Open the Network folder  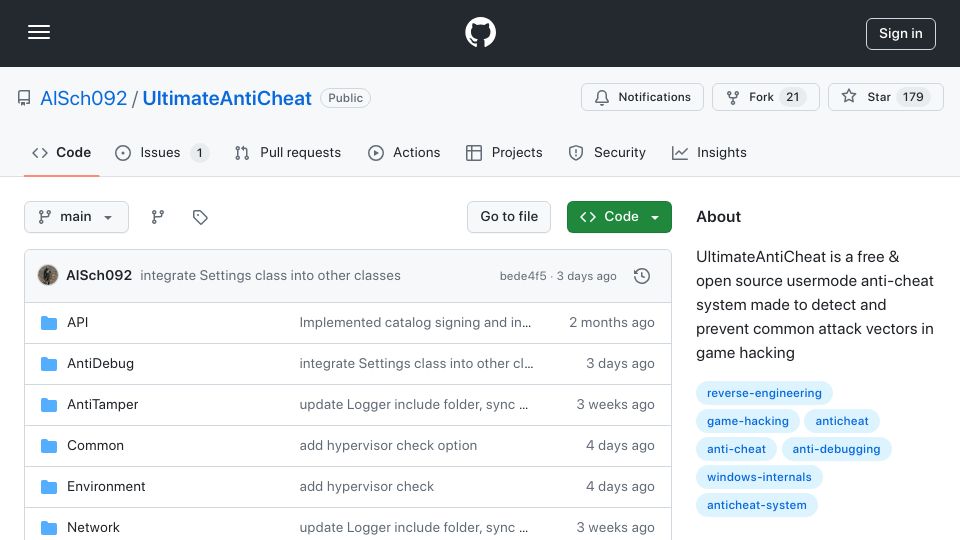click(93, 528)
